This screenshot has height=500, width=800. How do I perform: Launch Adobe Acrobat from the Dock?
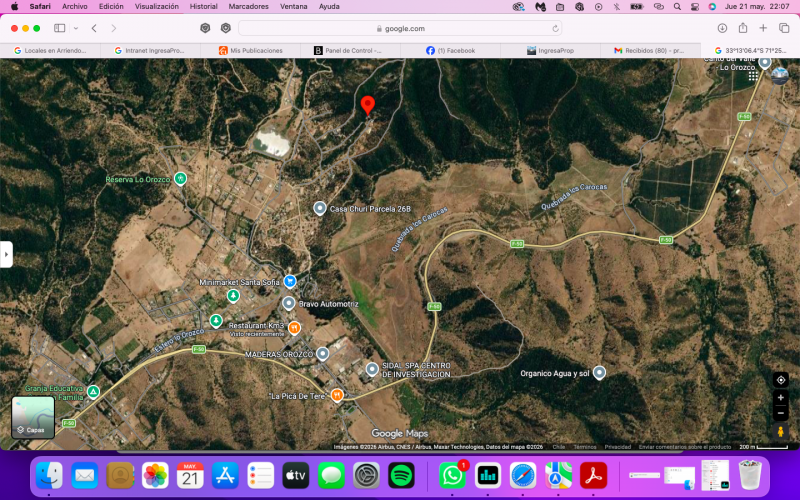coord(593,476)
